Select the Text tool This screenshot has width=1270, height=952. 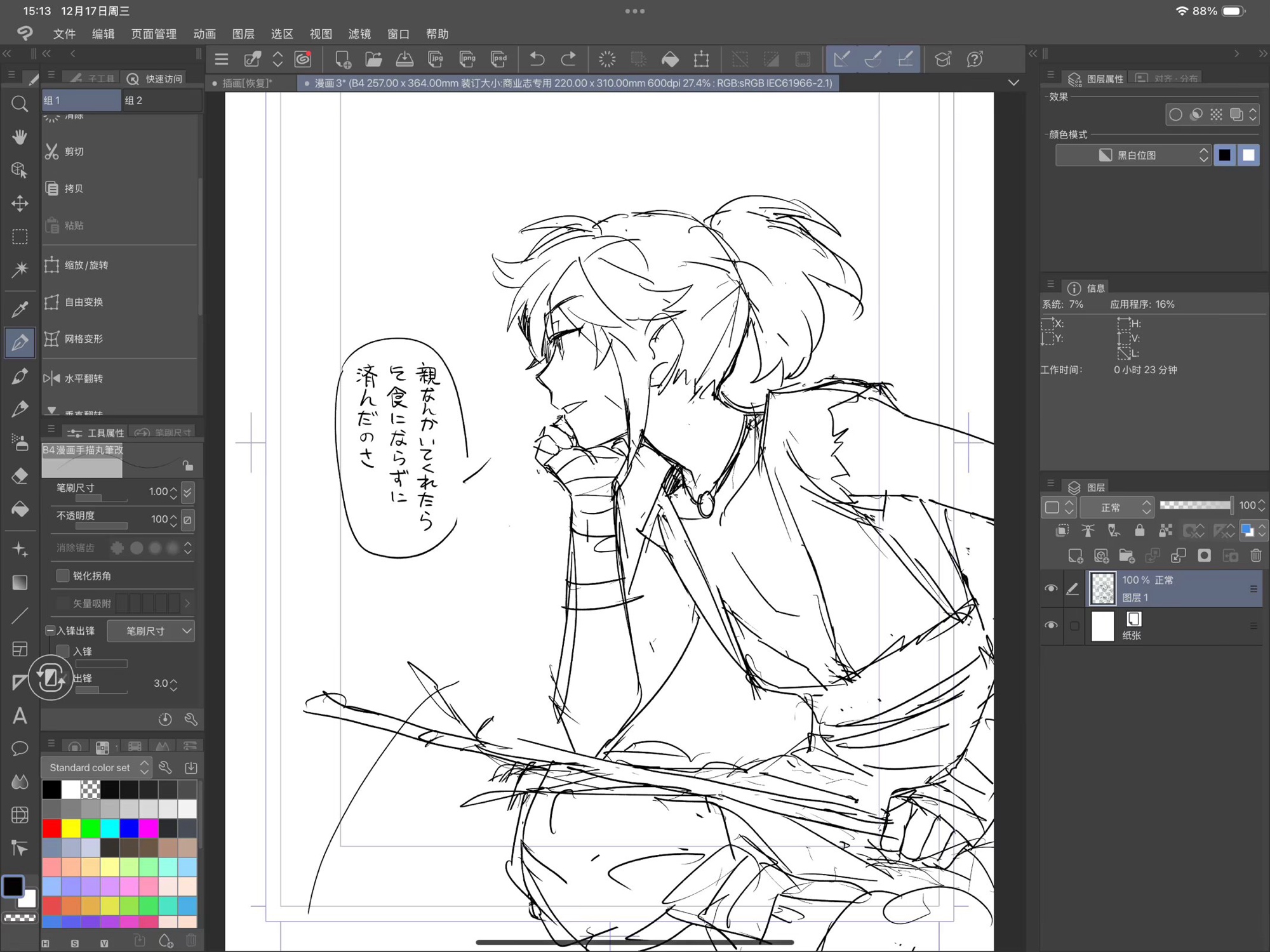[20, 716]
